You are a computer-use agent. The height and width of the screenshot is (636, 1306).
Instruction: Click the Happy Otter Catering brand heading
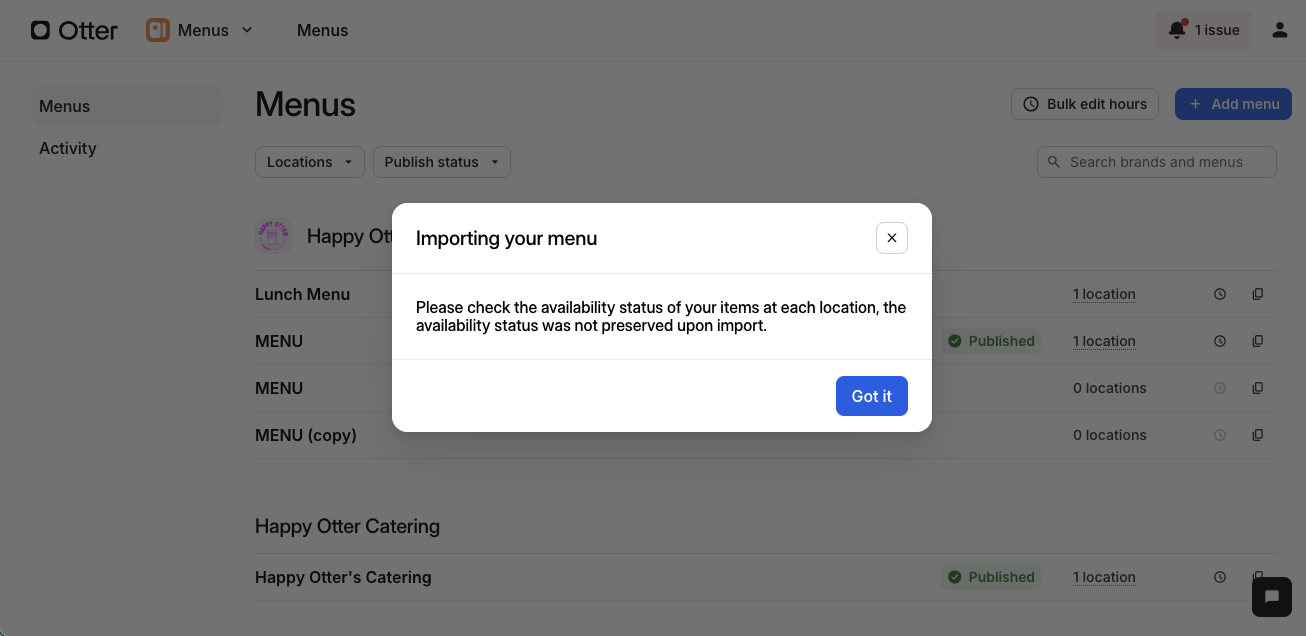click(x=347, y=526)
